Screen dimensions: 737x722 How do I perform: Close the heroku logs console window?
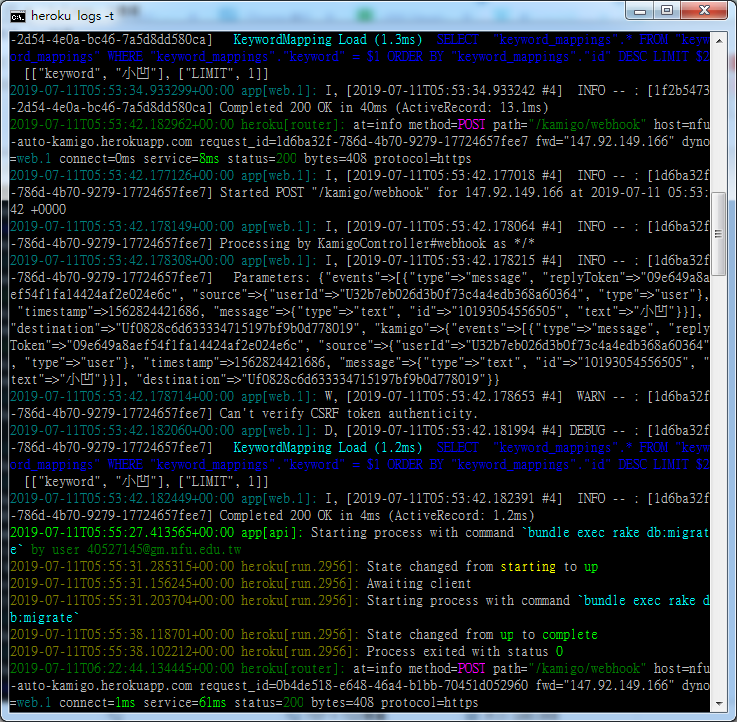704,11
